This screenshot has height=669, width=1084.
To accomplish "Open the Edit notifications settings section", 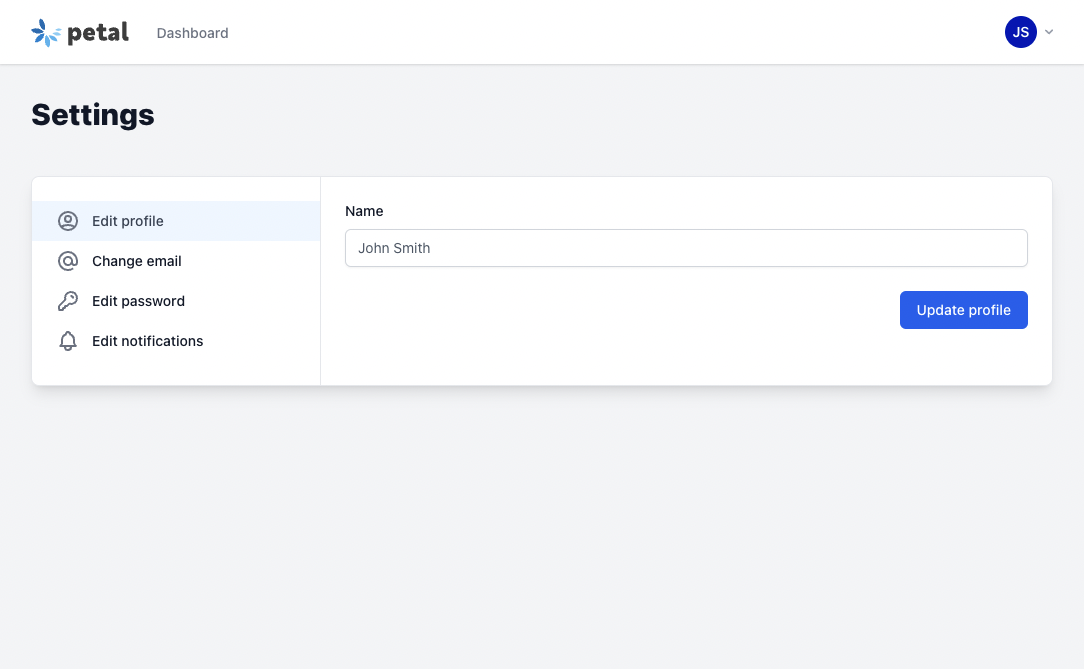I will (147, 341).
